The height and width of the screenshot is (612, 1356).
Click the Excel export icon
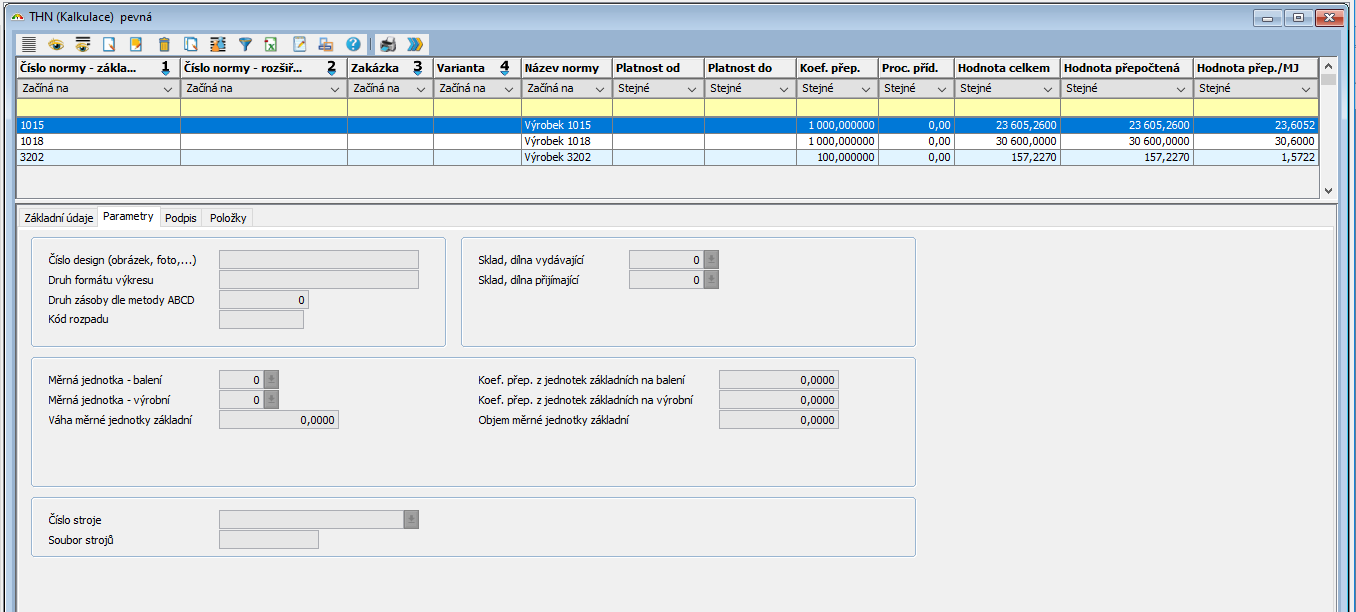271,44
